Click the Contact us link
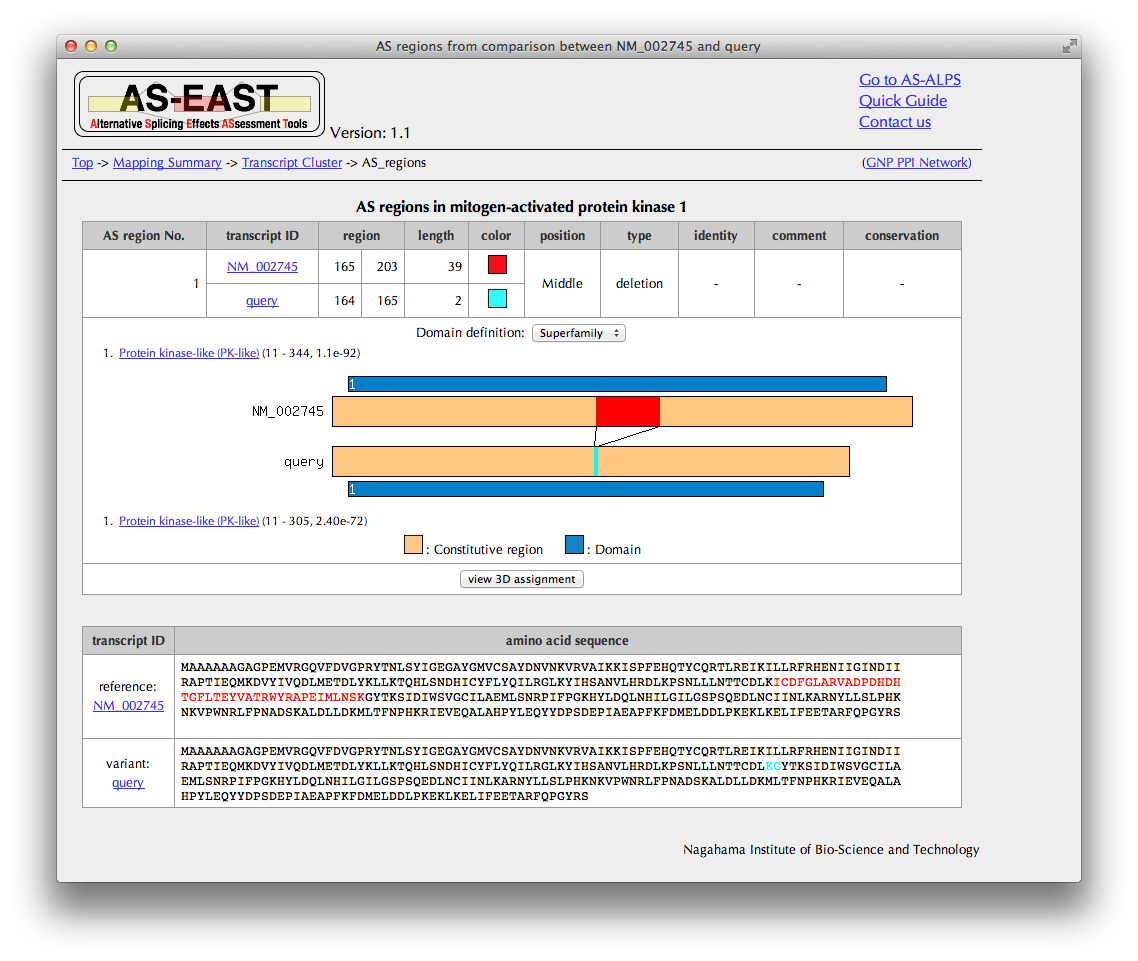The image size is (1138, 961). pos(894,122)
